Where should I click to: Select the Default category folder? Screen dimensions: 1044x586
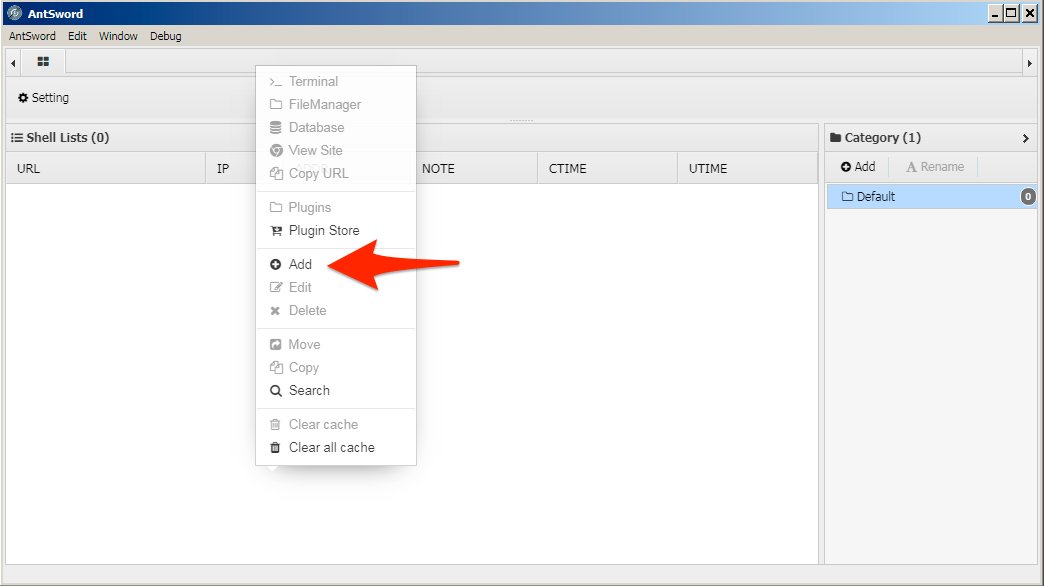[x=931, y=196]
